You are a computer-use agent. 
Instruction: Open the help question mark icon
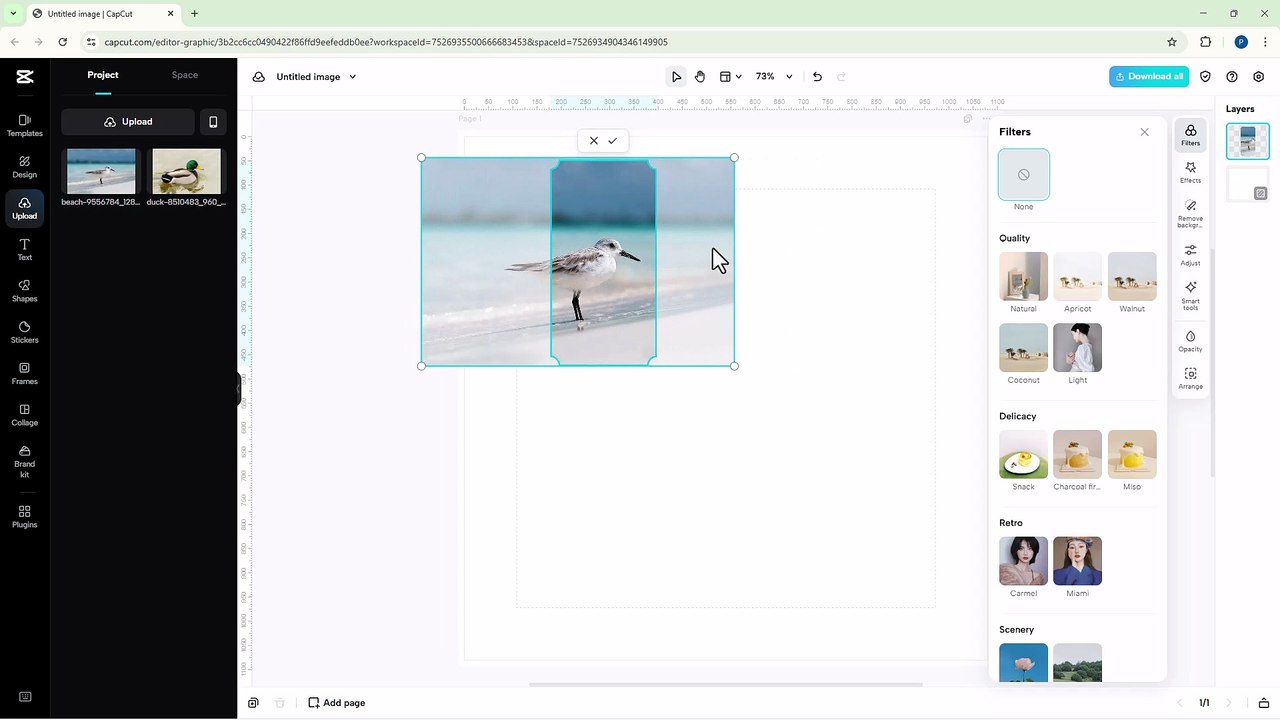click(1232, 77)
